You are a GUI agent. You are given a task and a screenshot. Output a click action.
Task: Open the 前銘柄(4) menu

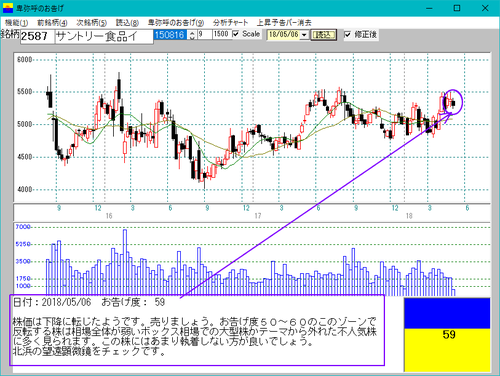click(52, 23)
